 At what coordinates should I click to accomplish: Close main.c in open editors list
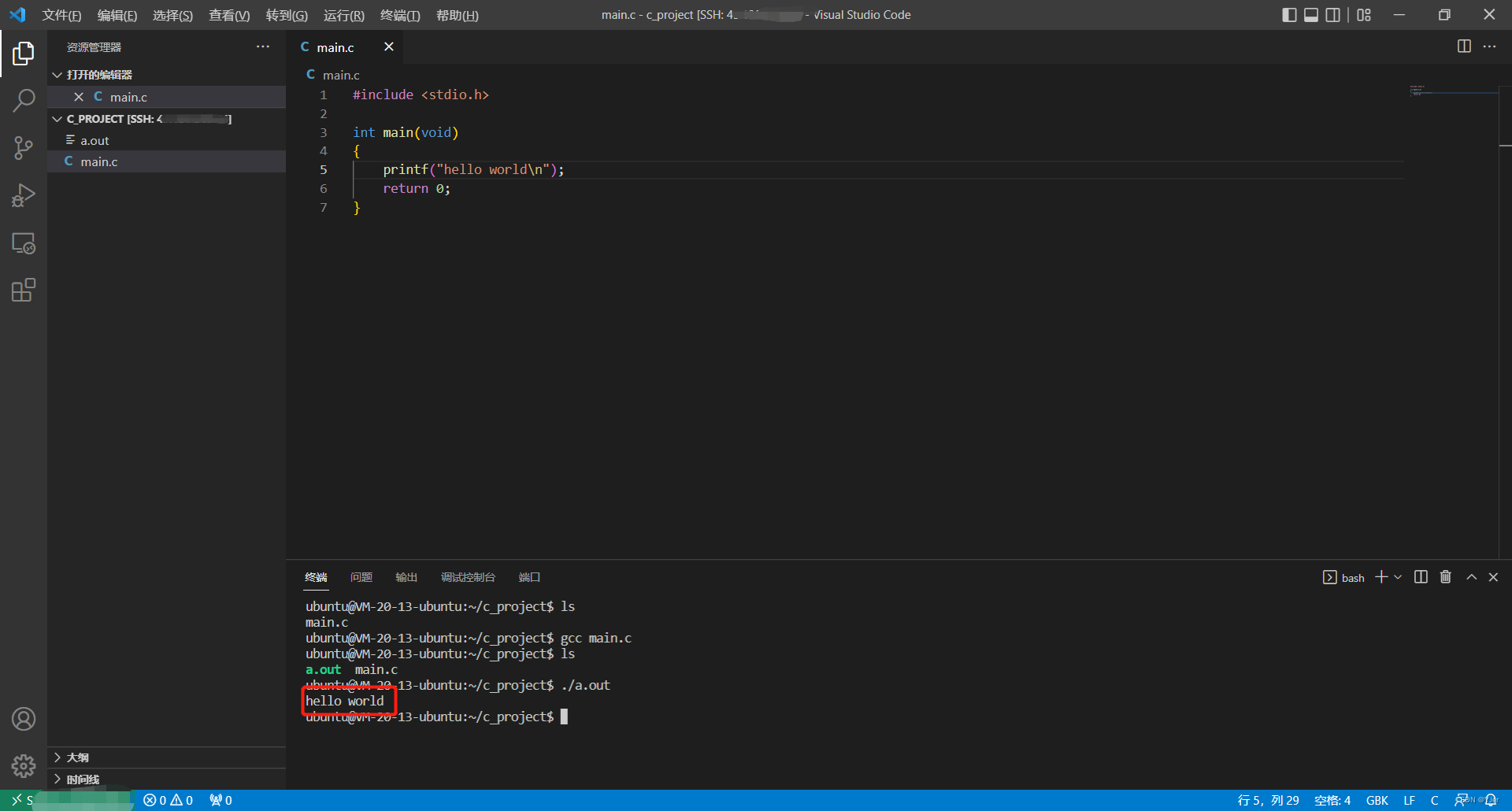(x=79, y=97)
